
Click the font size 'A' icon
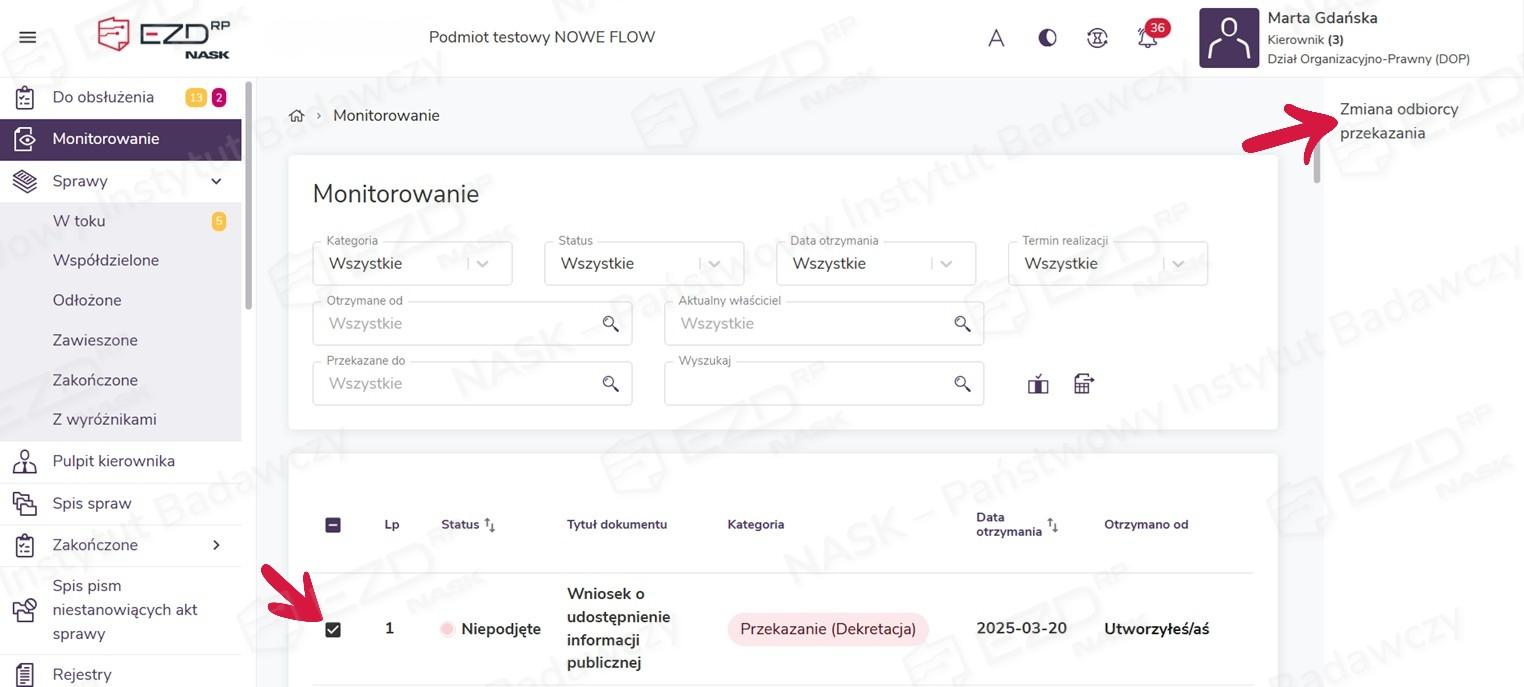click(996, 39)
